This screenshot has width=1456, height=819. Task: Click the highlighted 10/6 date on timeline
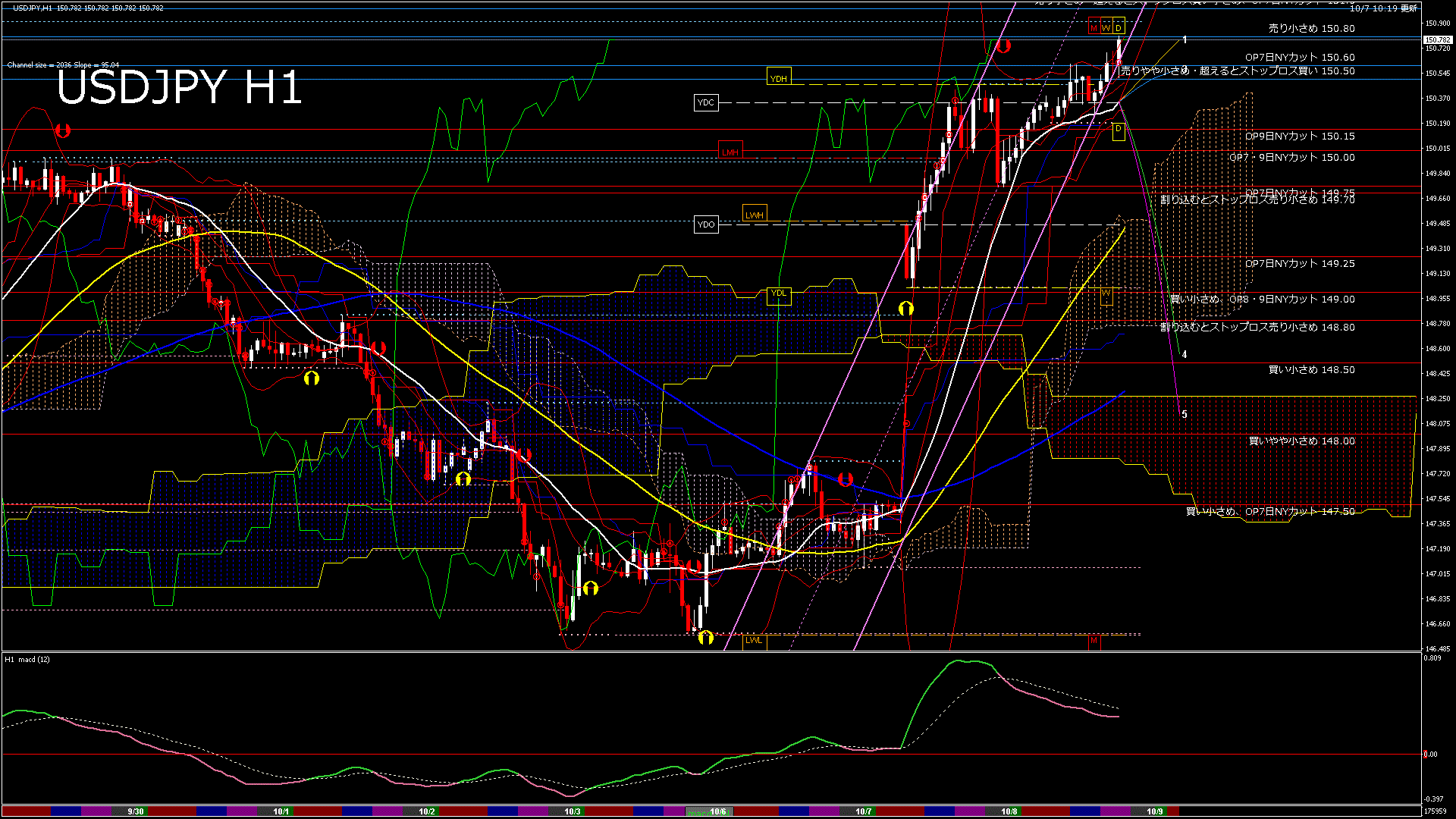(x=717, y=811)
